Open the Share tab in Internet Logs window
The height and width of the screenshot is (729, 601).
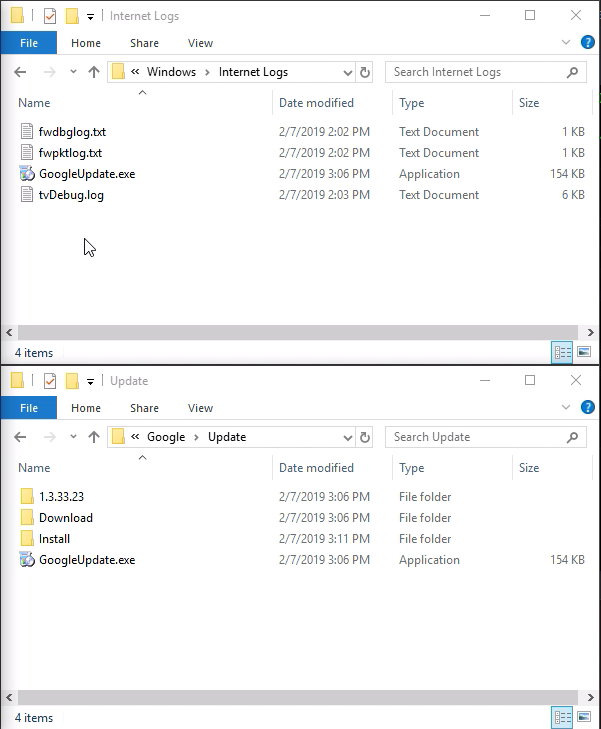(144, 43)
